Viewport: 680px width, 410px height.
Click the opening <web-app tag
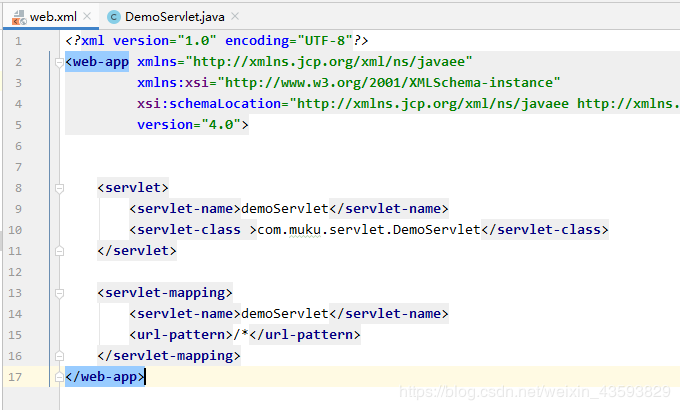pos(97,62)
